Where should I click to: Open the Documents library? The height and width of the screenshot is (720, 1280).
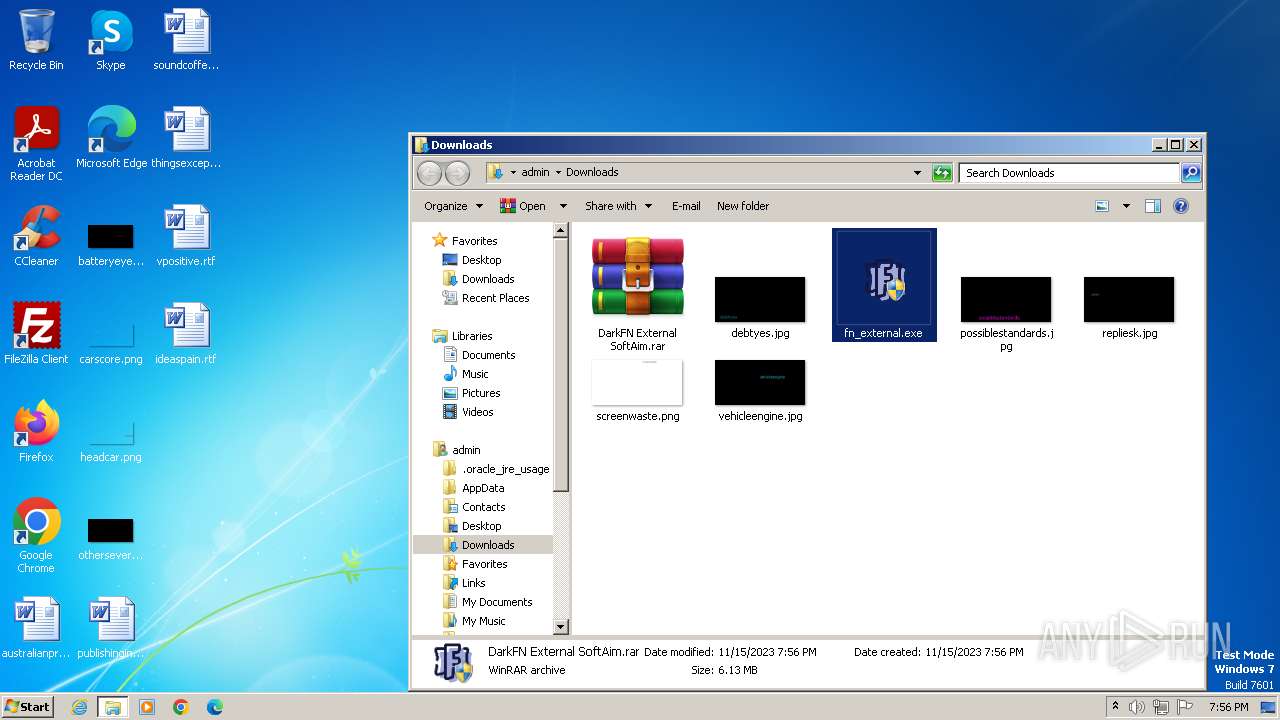479,355
